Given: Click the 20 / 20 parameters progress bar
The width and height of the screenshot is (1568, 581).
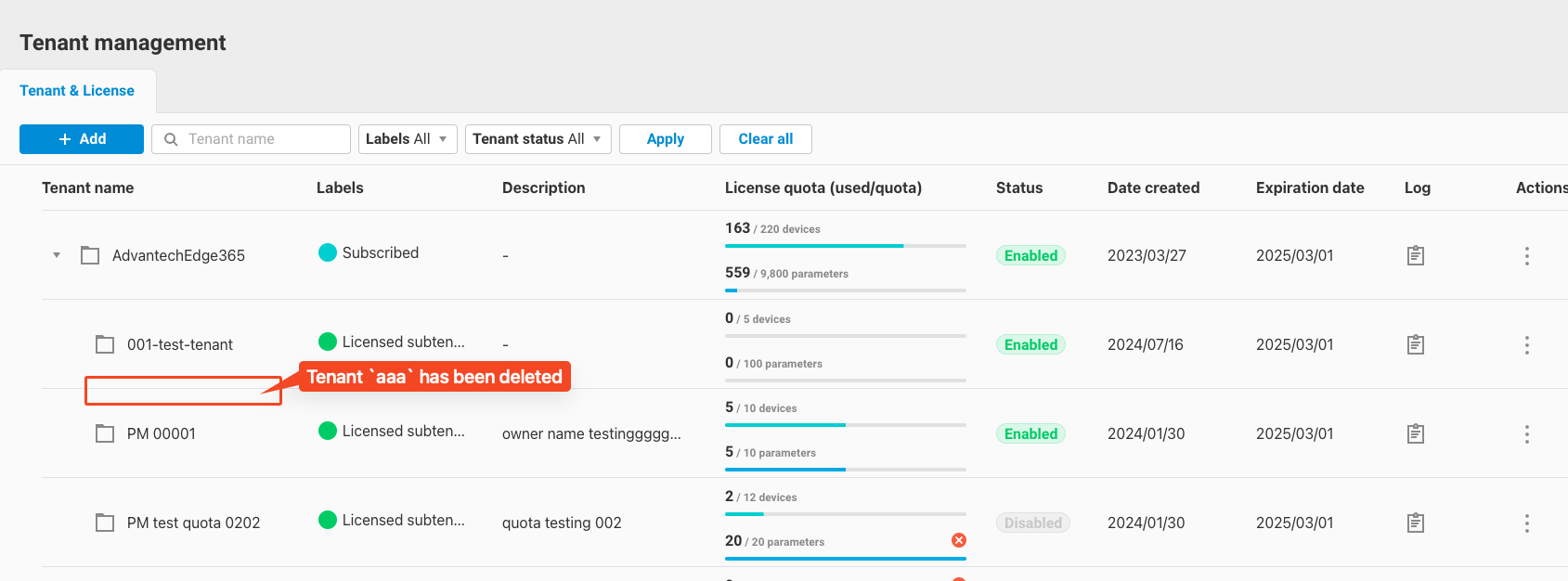Looking at the screenshot, I should point(846,559).
